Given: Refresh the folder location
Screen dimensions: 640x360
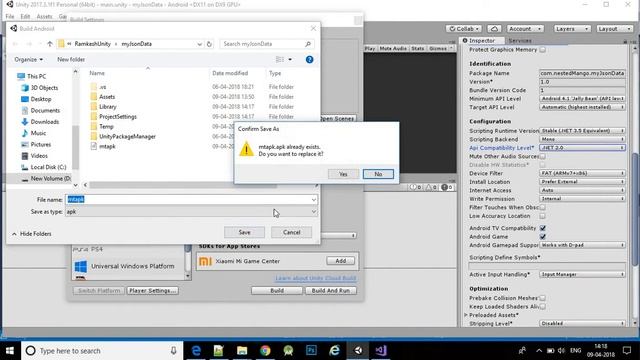Looking at the screenshot, I should pyautogui.click(x=209, y=44).
